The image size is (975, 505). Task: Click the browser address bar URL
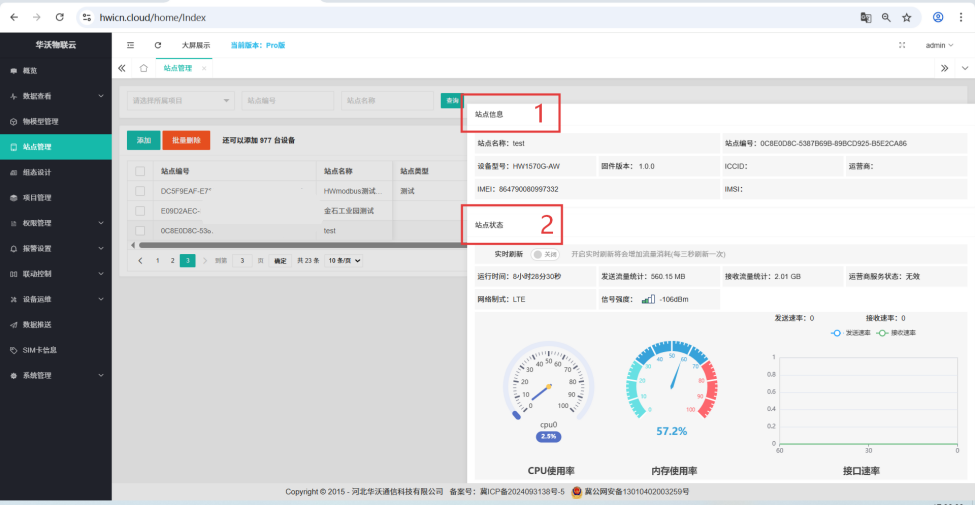[153, 17]
